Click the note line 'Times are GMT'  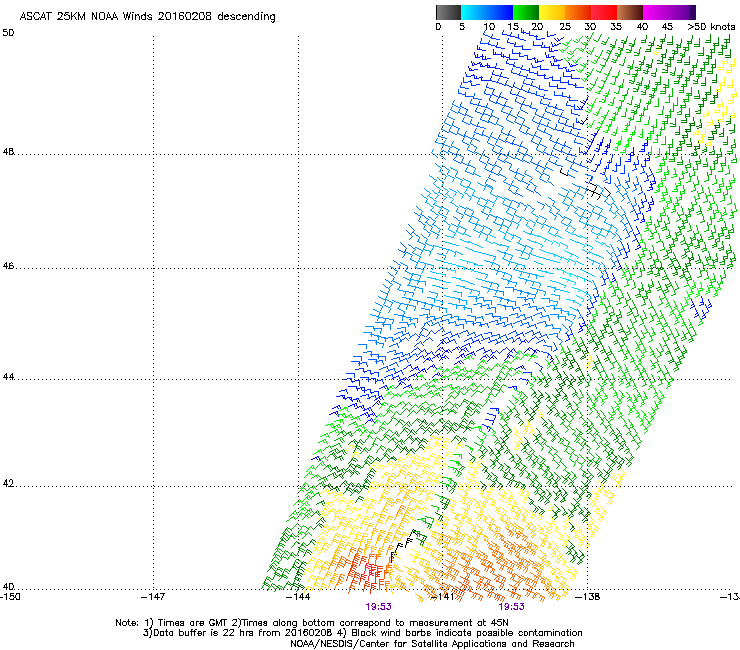[x=193, y=623]
